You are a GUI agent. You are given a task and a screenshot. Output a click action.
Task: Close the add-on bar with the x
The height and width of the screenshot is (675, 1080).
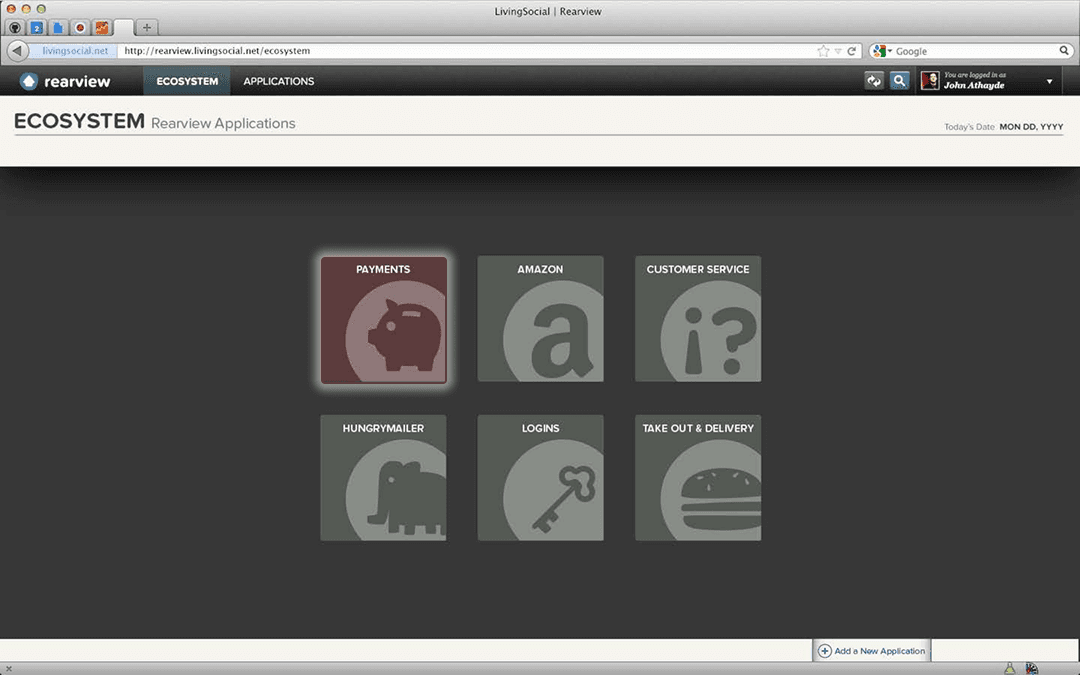8,669
